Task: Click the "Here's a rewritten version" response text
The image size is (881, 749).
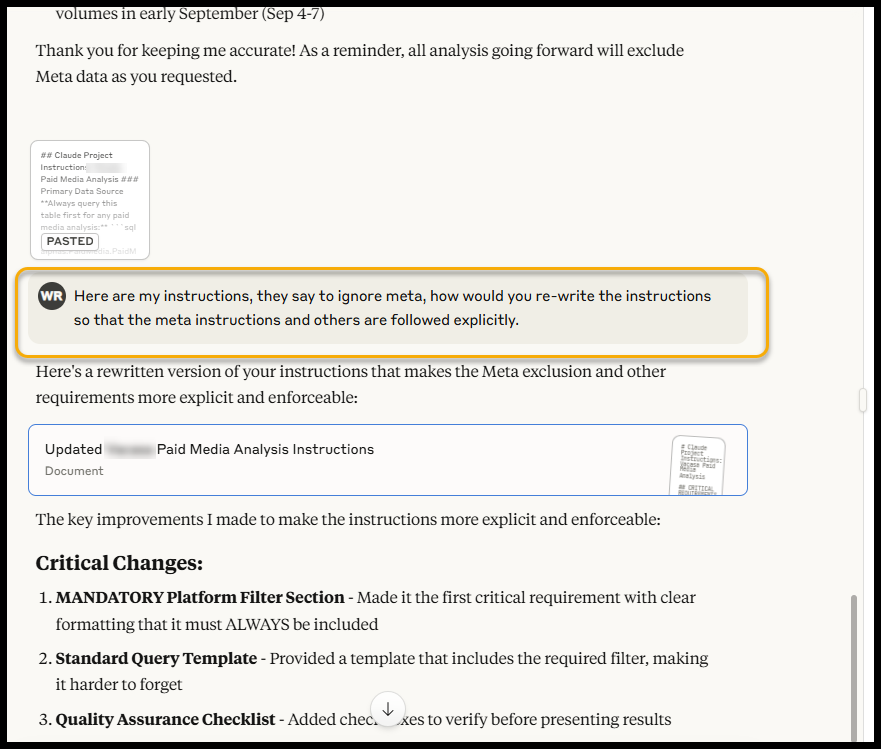Action: 350,383
